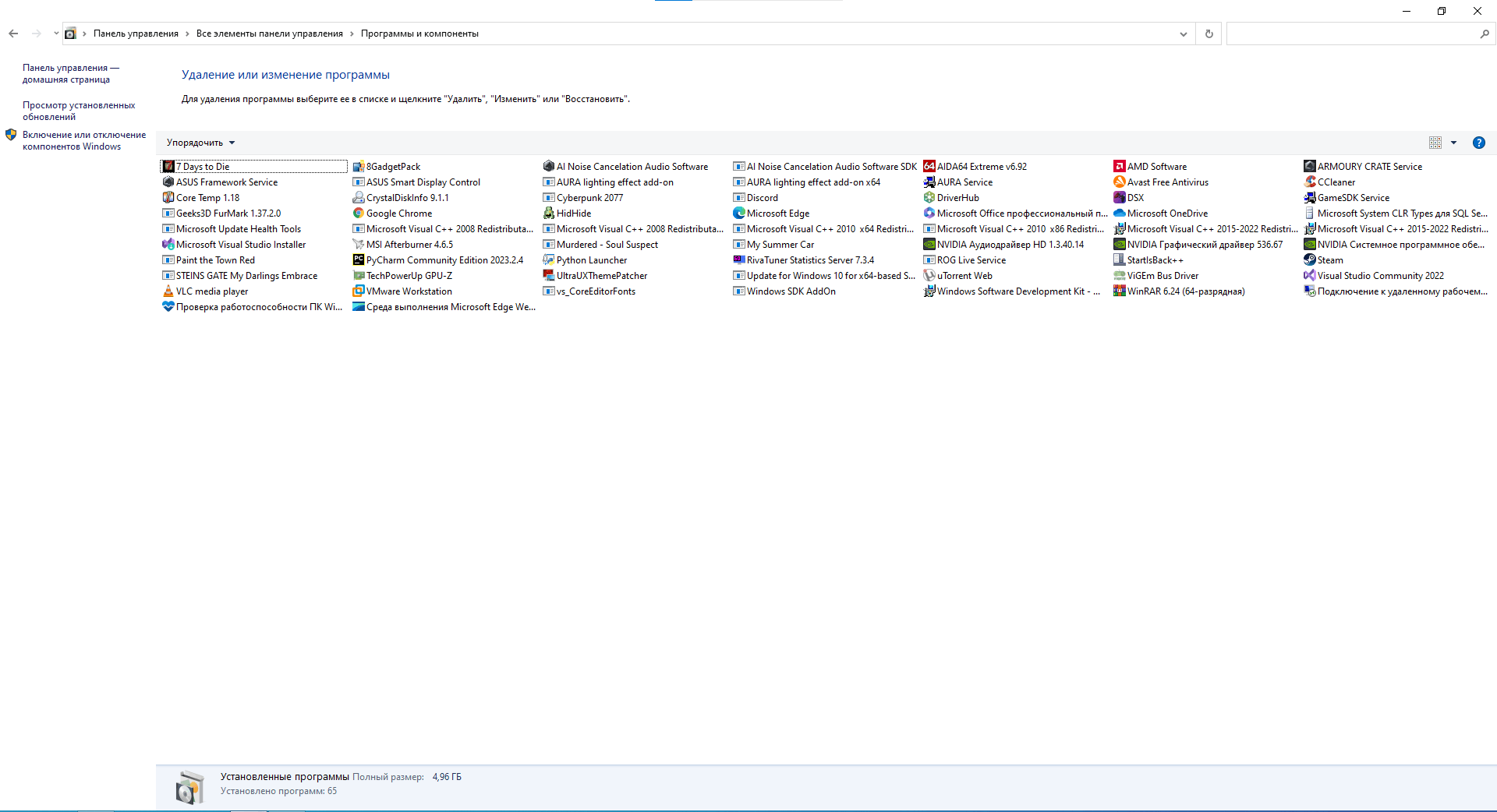Select the Windows SDK AddOn entry
The width and height of the screenshot is (1497, 812).
pos(784,291)
